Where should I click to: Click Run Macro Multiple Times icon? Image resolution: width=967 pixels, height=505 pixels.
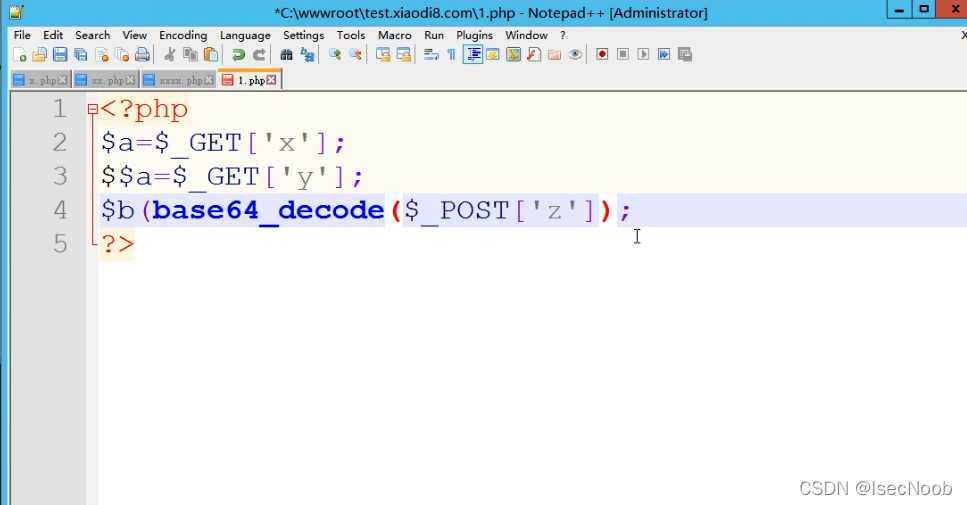pos(664,55)
